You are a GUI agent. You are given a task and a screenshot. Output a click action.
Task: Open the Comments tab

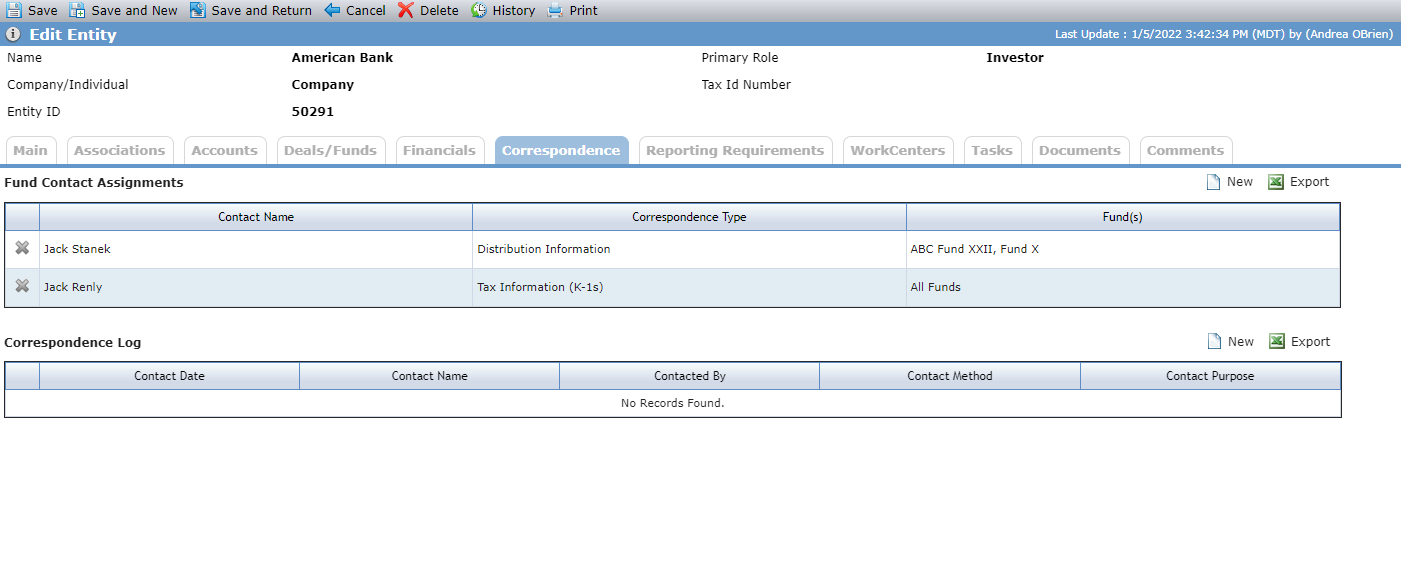[1186, 150]
